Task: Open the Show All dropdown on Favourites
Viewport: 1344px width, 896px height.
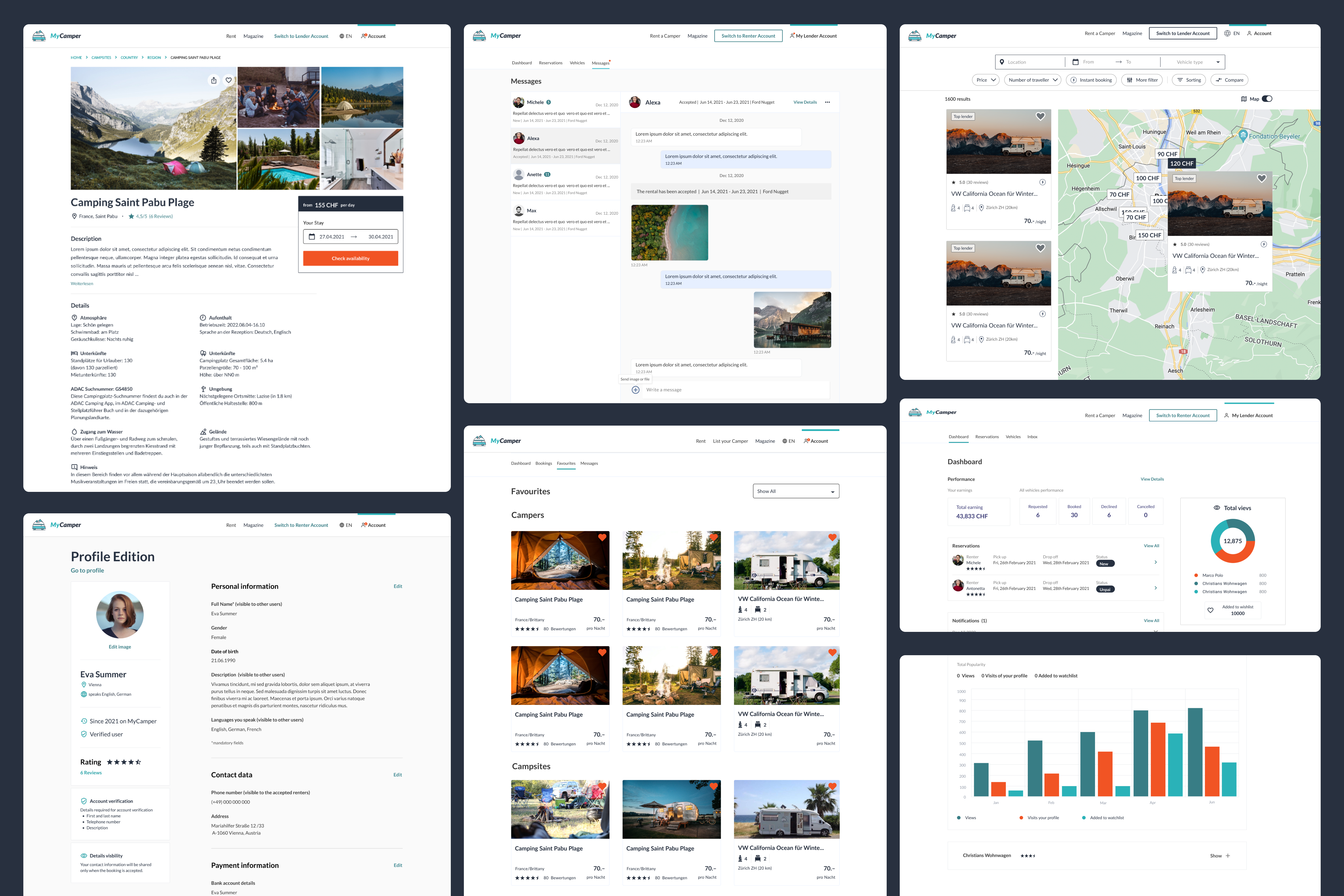Action: 796,491
